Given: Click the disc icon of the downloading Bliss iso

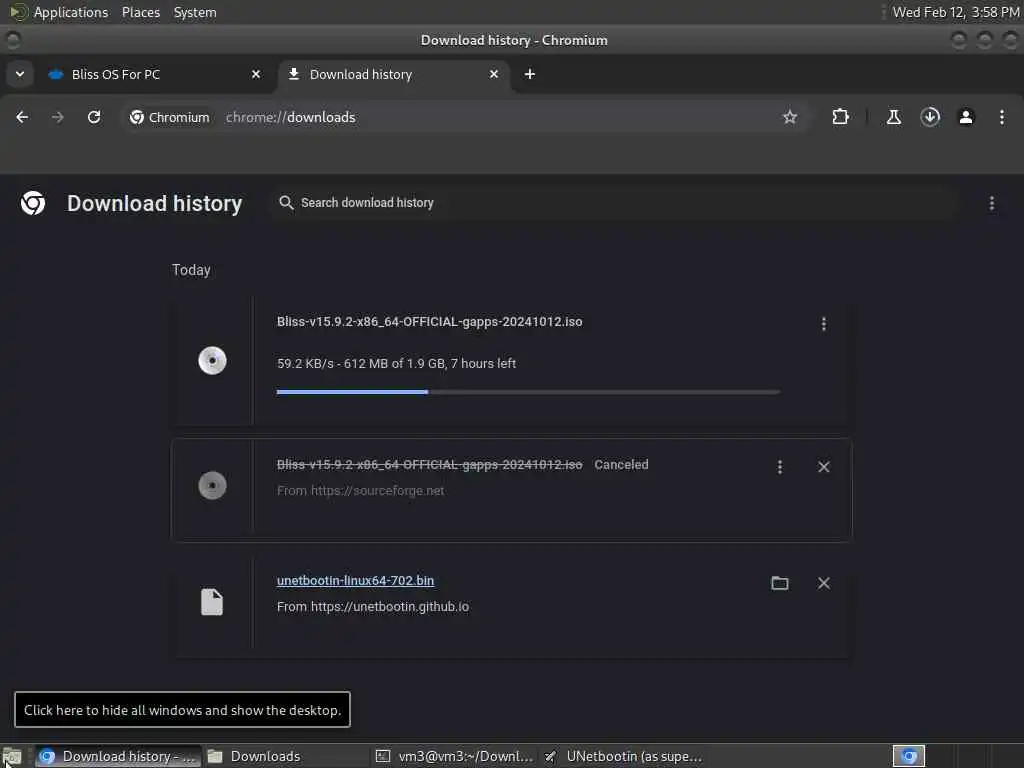Looking at the screenshot, I should 212,360.
